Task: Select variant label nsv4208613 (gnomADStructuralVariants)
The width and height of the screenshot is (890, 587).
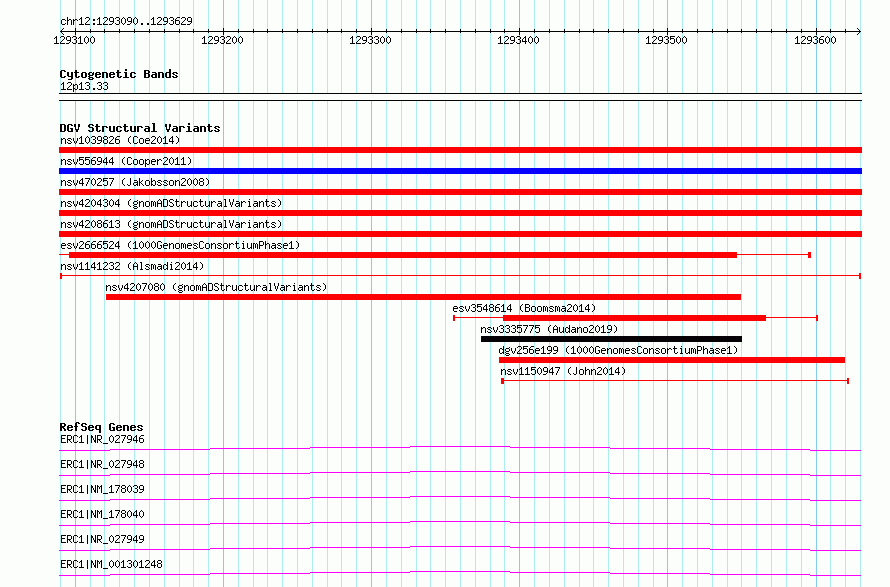Action: tap(171, 224)
